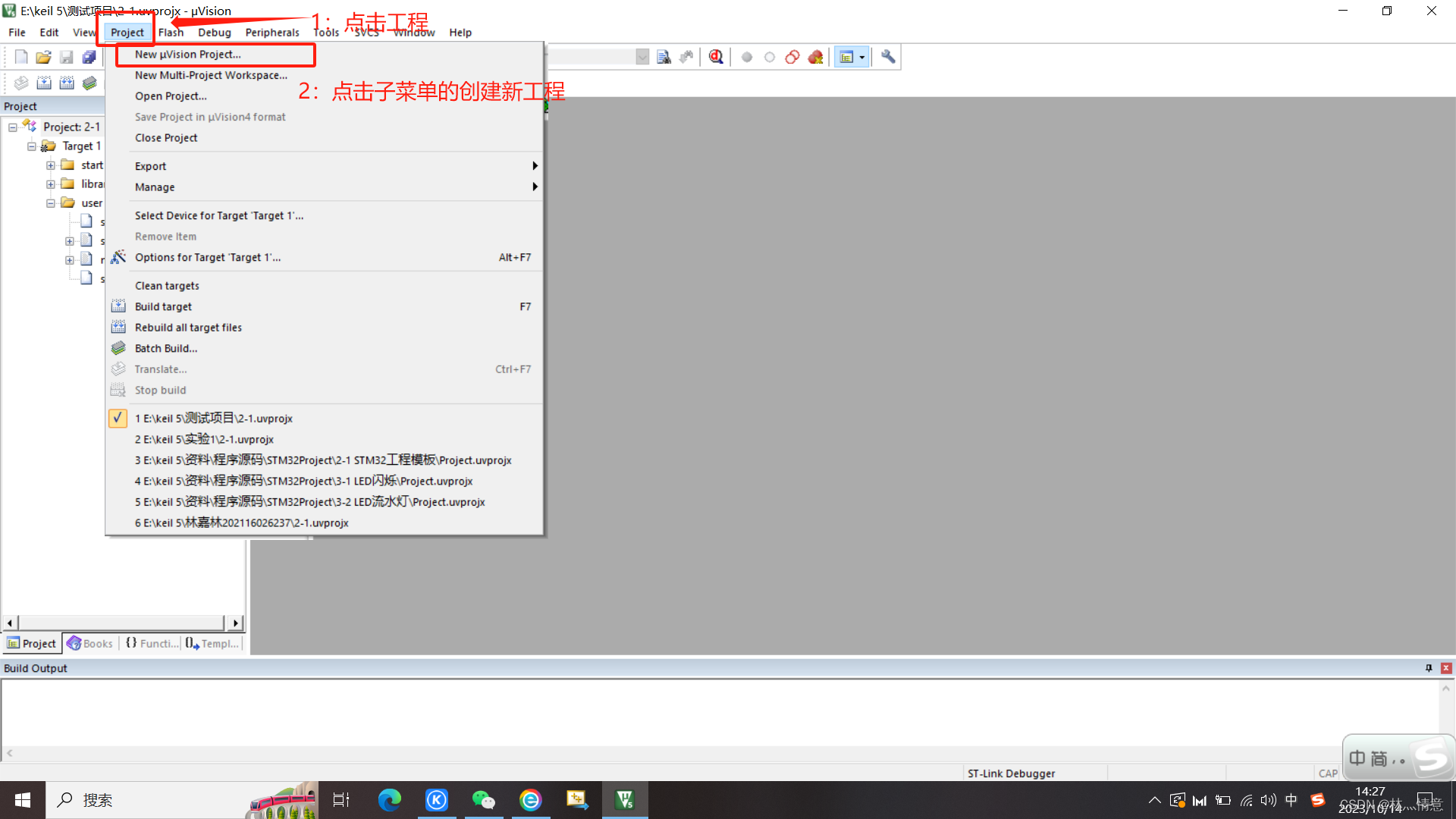The height and width of the screenshot is (819, 1456).
Task: Open the window layout dropdown arrow
Action: click(x=862, y=57)
